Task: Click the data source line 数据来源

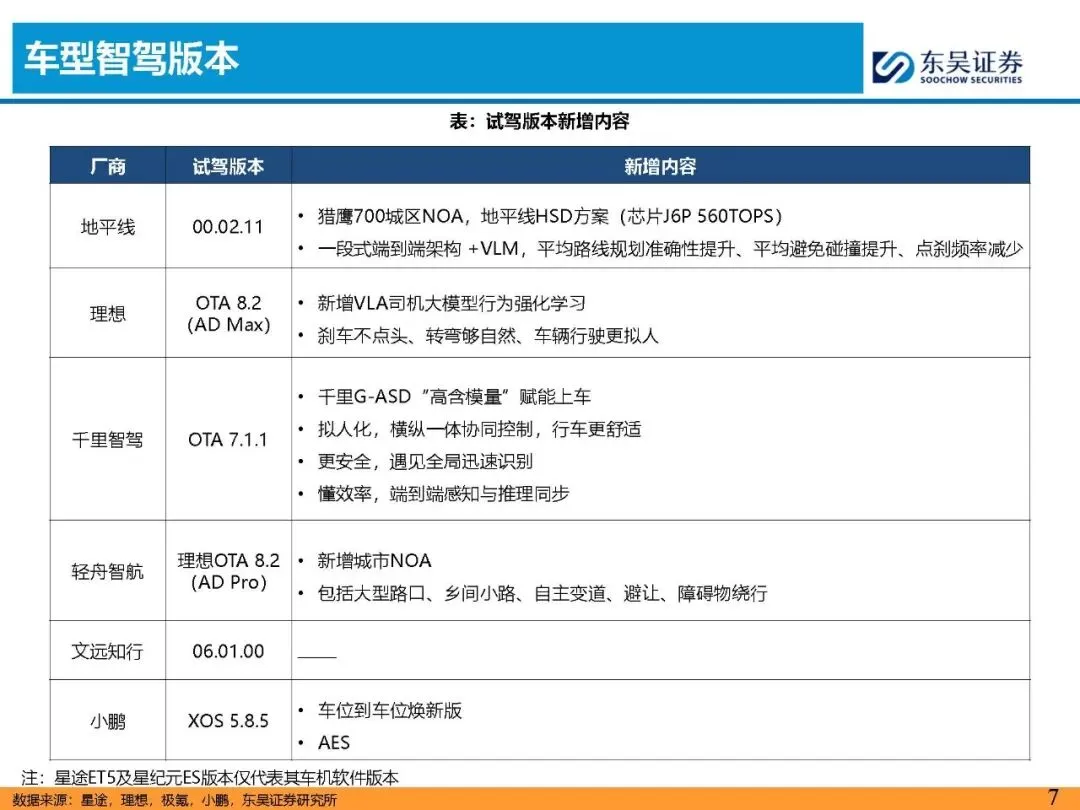Action: (175, 800)
